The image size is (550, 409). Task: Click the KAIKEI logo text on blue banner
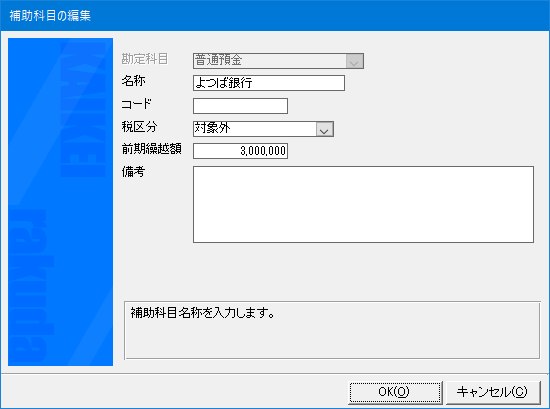pyautogui.click(x=83, y=110)
